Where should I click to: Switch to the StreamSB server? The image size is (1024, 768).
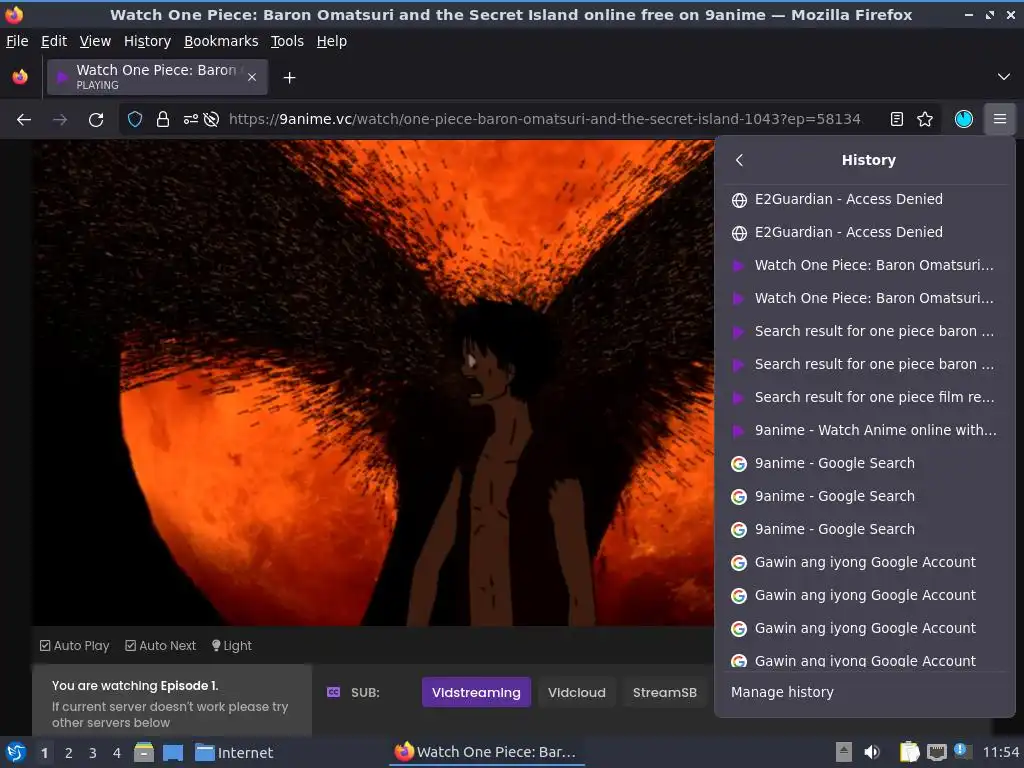point(665,692)
